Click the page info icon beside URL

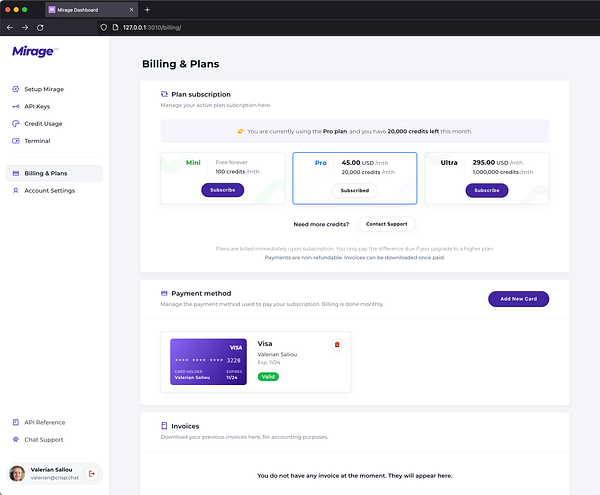[115, 28]
